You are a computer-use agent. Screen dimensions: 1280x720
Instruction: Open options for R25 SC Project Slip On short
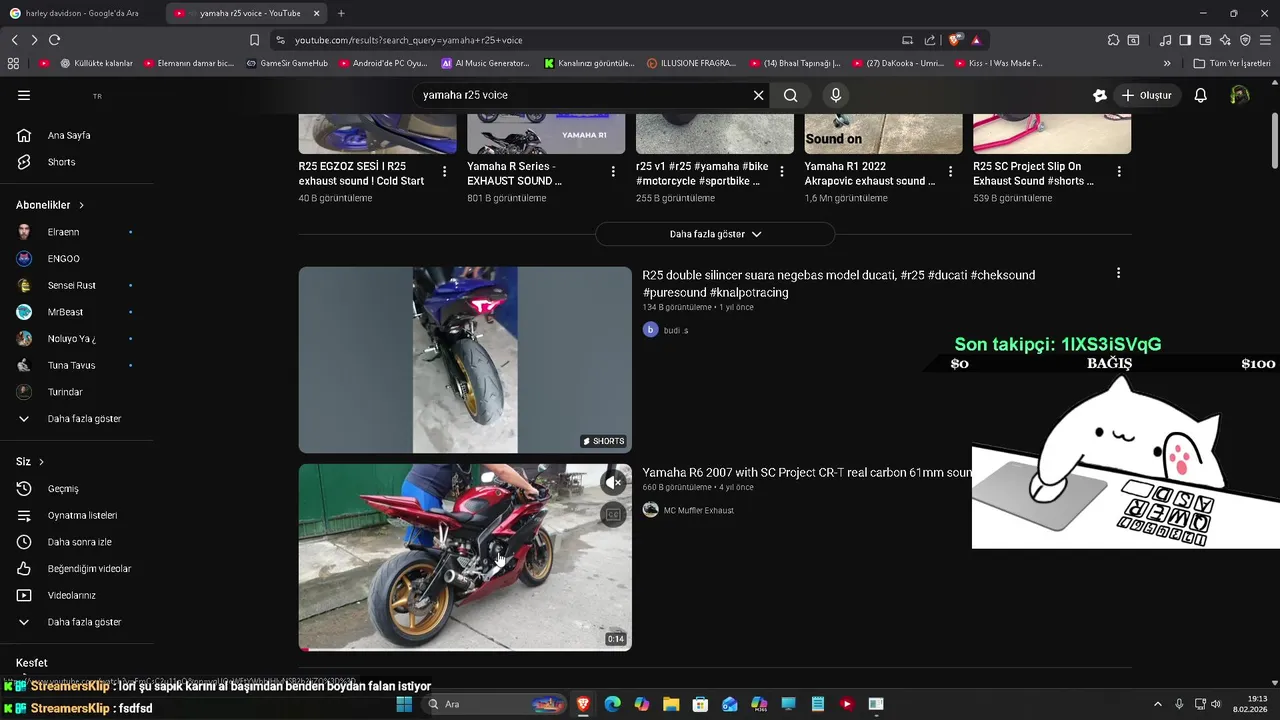tap(1119, 172)
